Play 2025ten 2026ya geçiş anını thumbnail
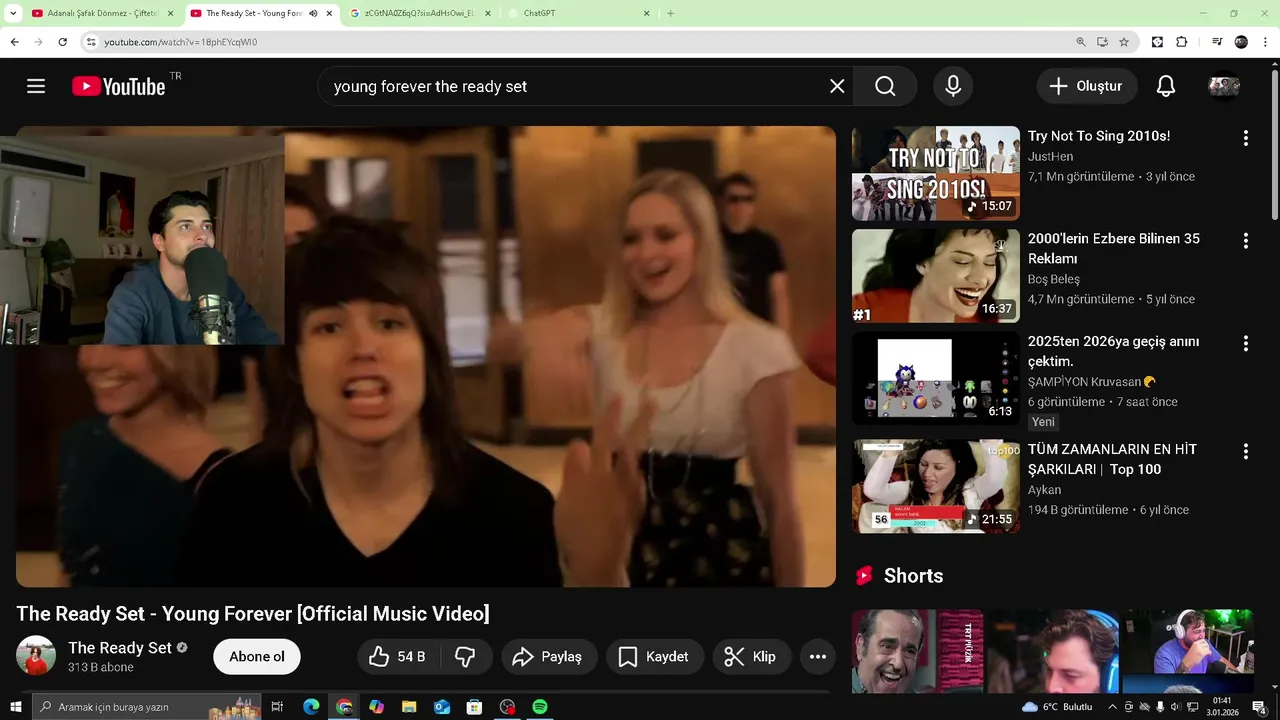This screenshot has width=1280, height=720. pyautogui.click(x=936, y=378)
